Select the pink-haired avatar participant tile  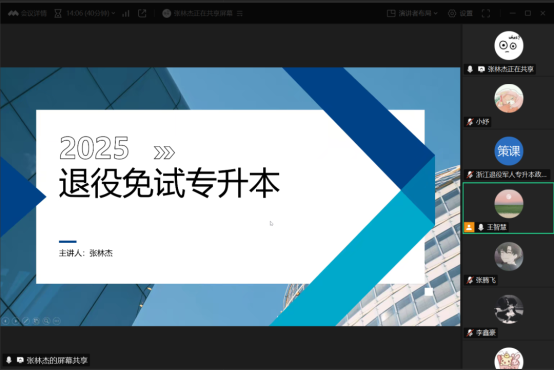click(x=508, y=98)
